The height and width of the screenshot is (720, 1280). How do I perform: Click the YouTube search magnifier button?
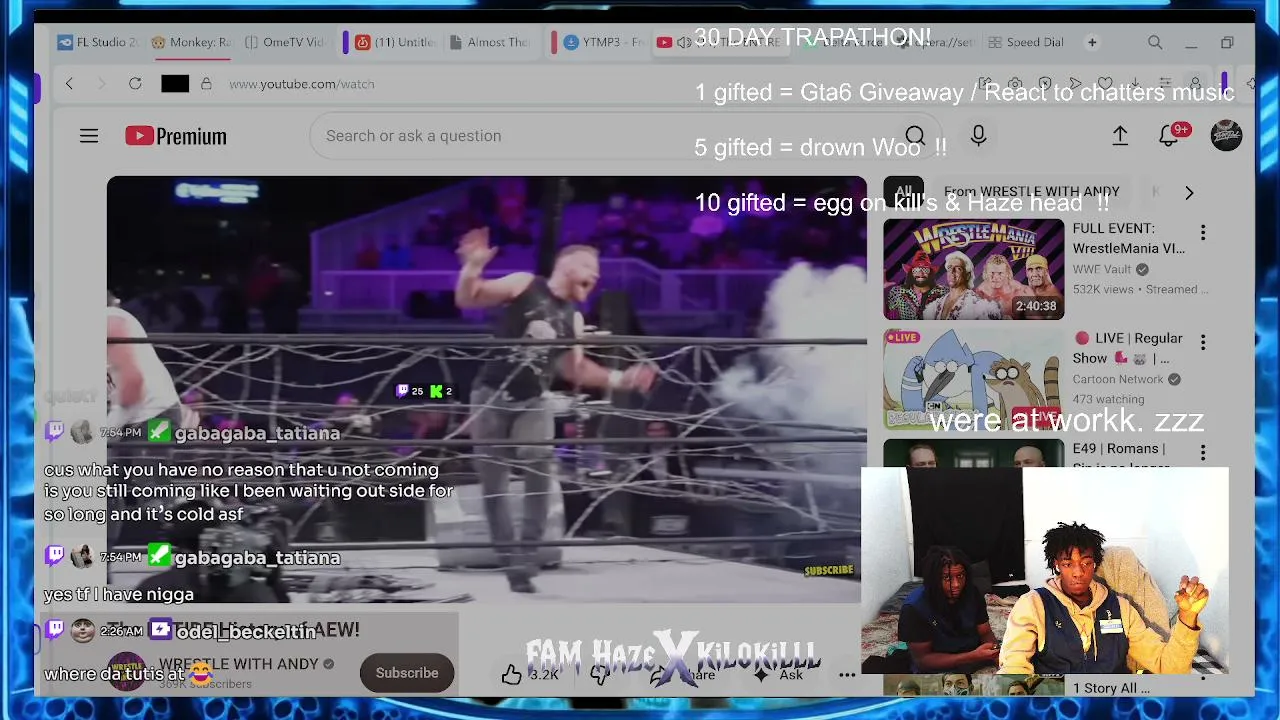[915, 136]
